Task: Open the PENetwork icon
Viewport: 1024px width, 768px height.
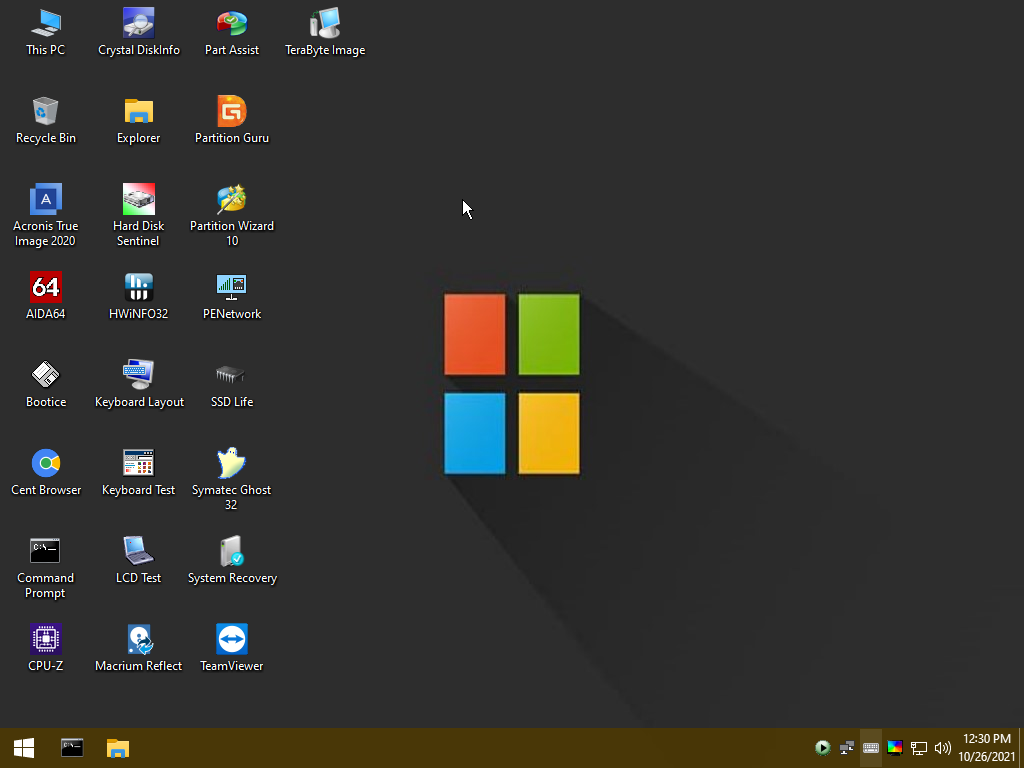Action: [232, 296]
